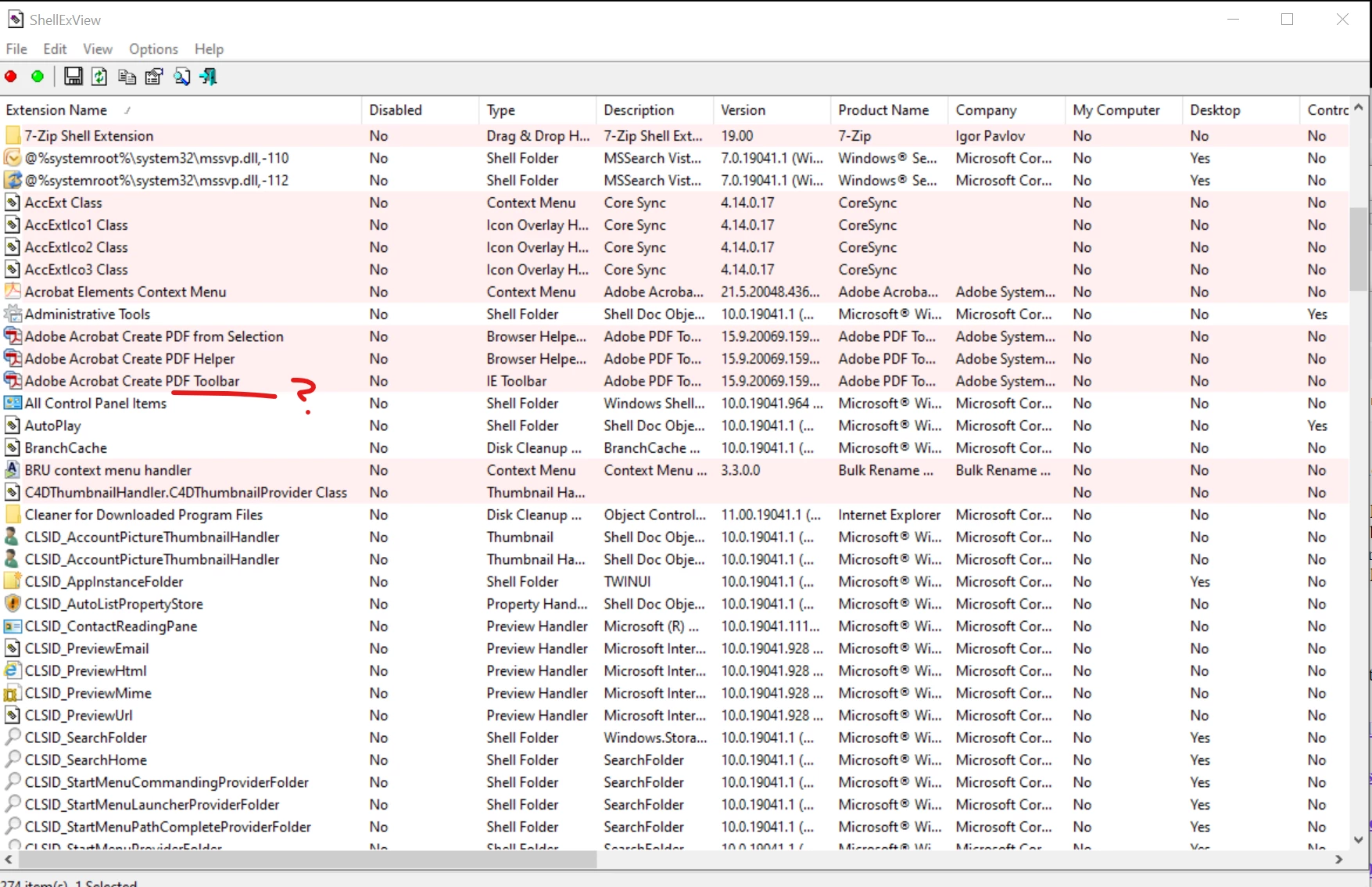Select the CLSID_StartMenuPathCompleteProviderFolder row
This screenshot has width=1372, height=887.
coord(674,827)
